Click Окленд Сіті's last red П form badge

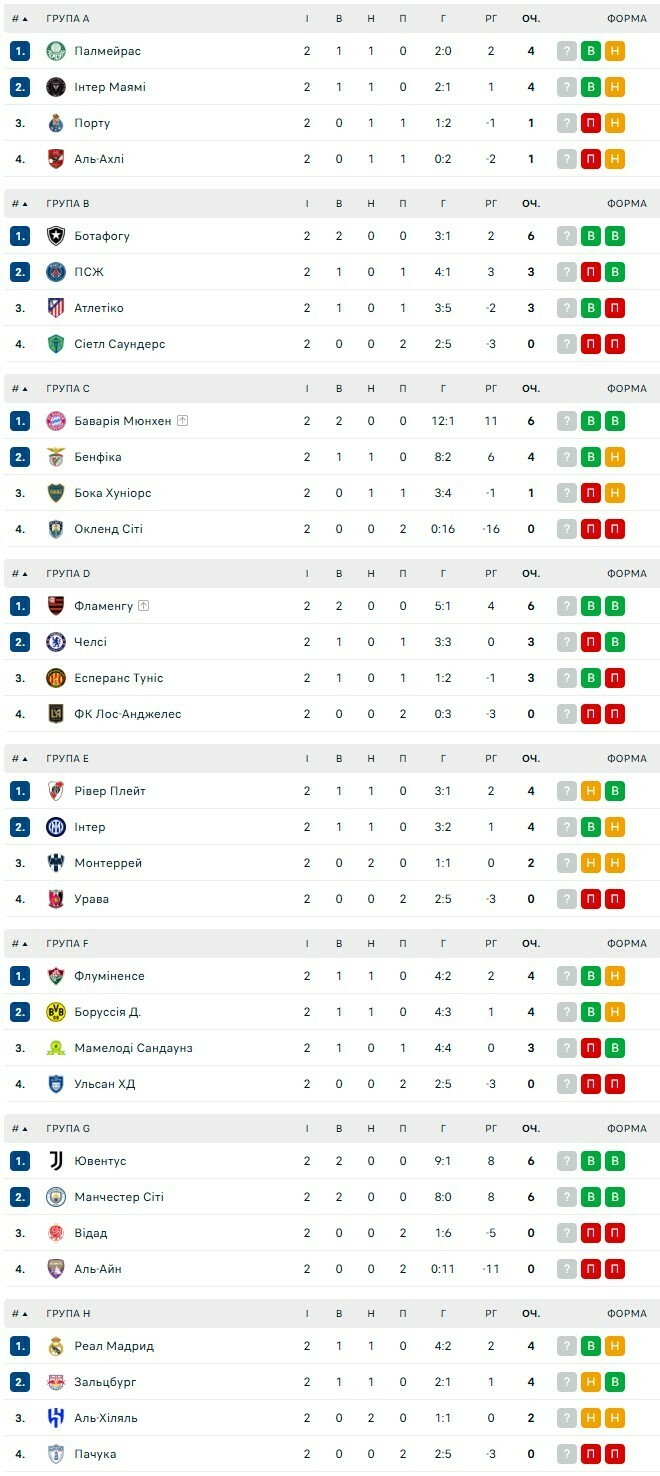point(615,529)
